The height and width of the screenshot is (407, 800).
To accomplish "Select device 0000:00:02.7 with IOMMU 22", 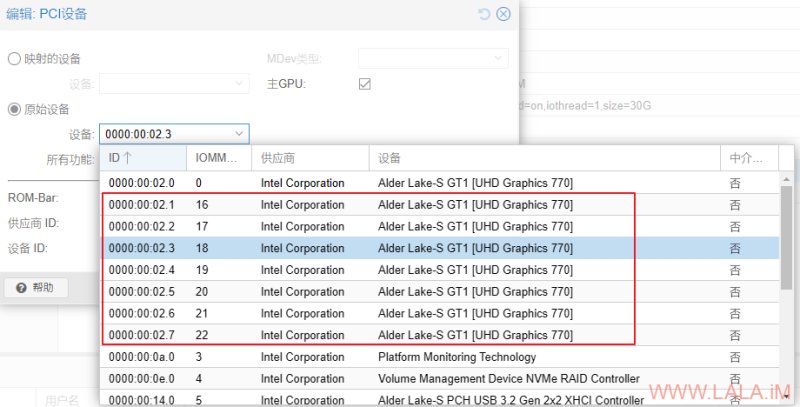I will click(x=440, y=335).
